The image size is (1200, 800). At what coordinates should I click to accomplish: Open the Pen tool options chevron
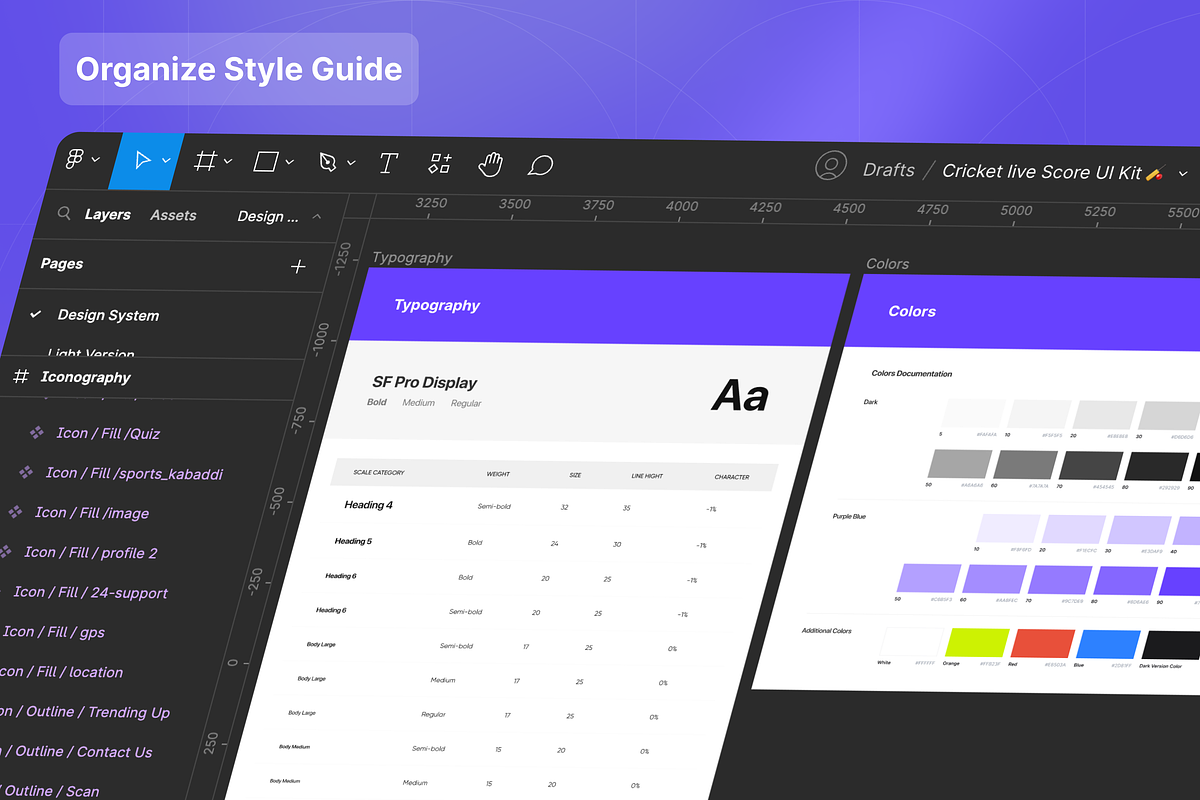351,163
